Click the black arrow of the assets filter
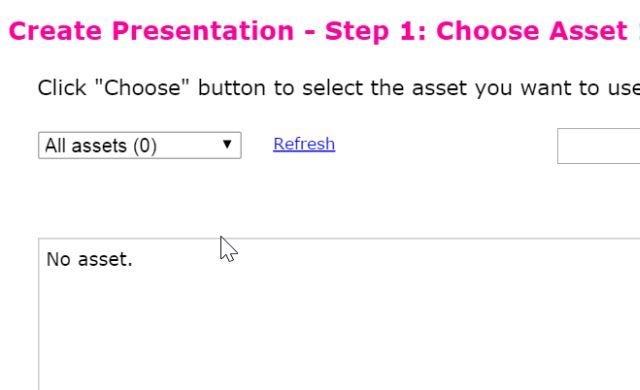This screenshot has height=390, width=640. click(x=227, y=144)
